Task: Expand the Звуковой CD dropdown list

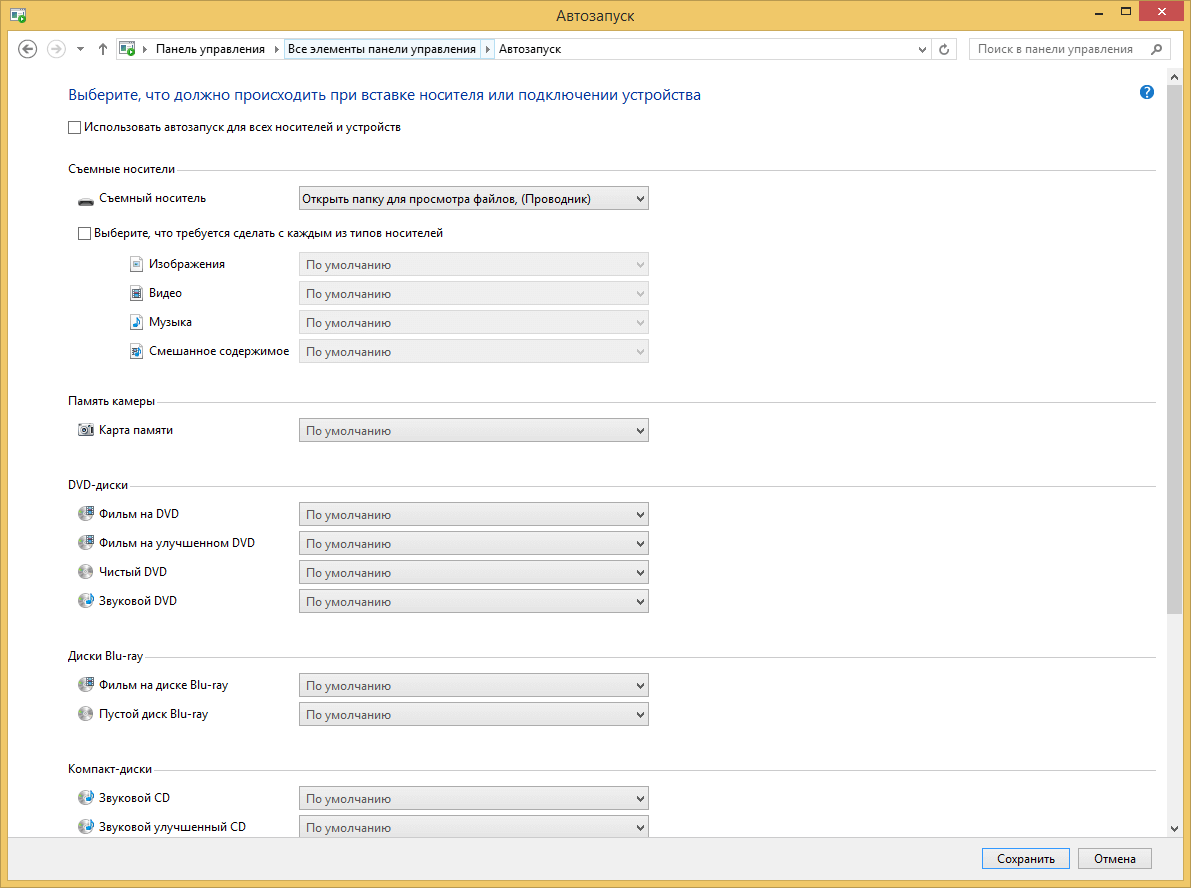Action: pos(473,799)
